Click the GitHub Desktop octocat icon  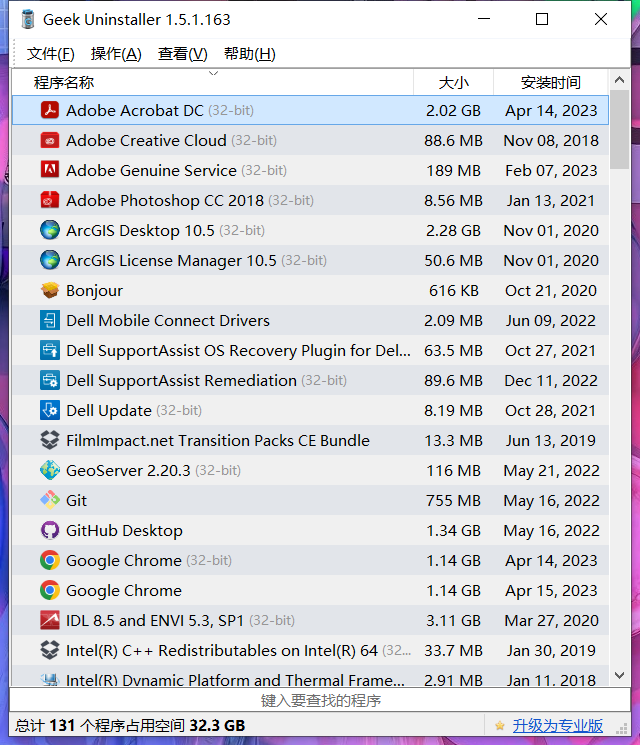pos(50,530)
